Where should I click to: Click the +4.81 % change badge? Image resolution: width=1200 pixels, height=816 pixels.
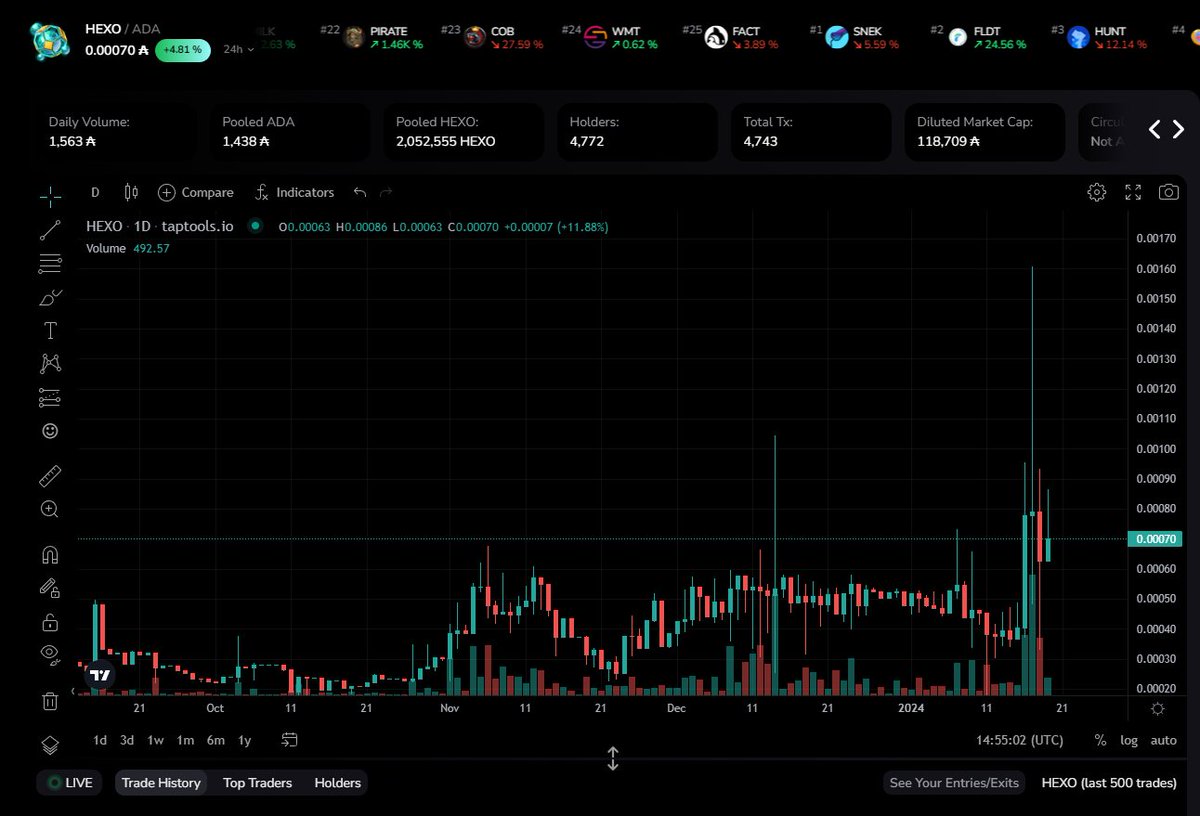183,49
